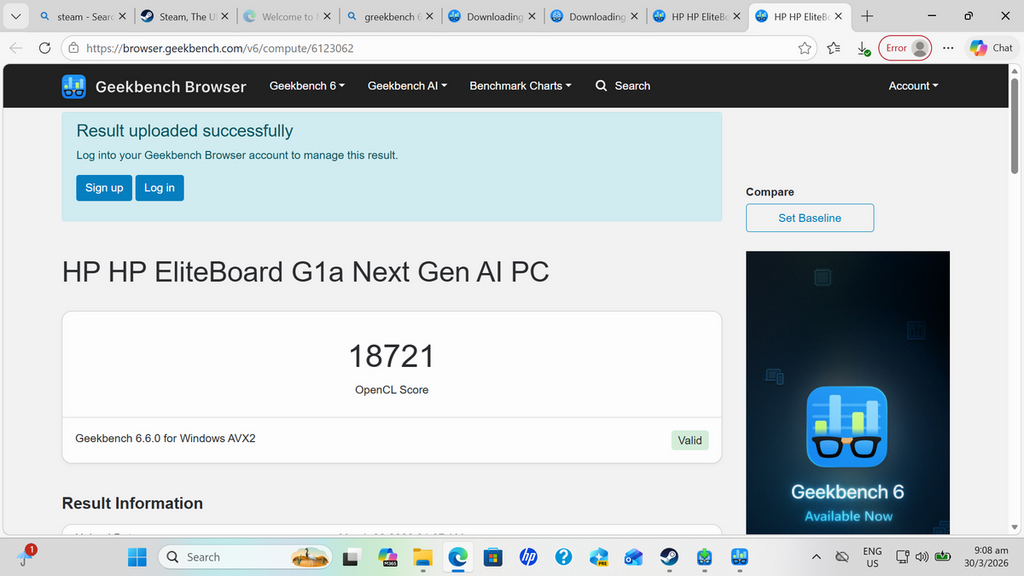Open the browser downloads icon
This screenshot has height=576, width=1024.
863,48
